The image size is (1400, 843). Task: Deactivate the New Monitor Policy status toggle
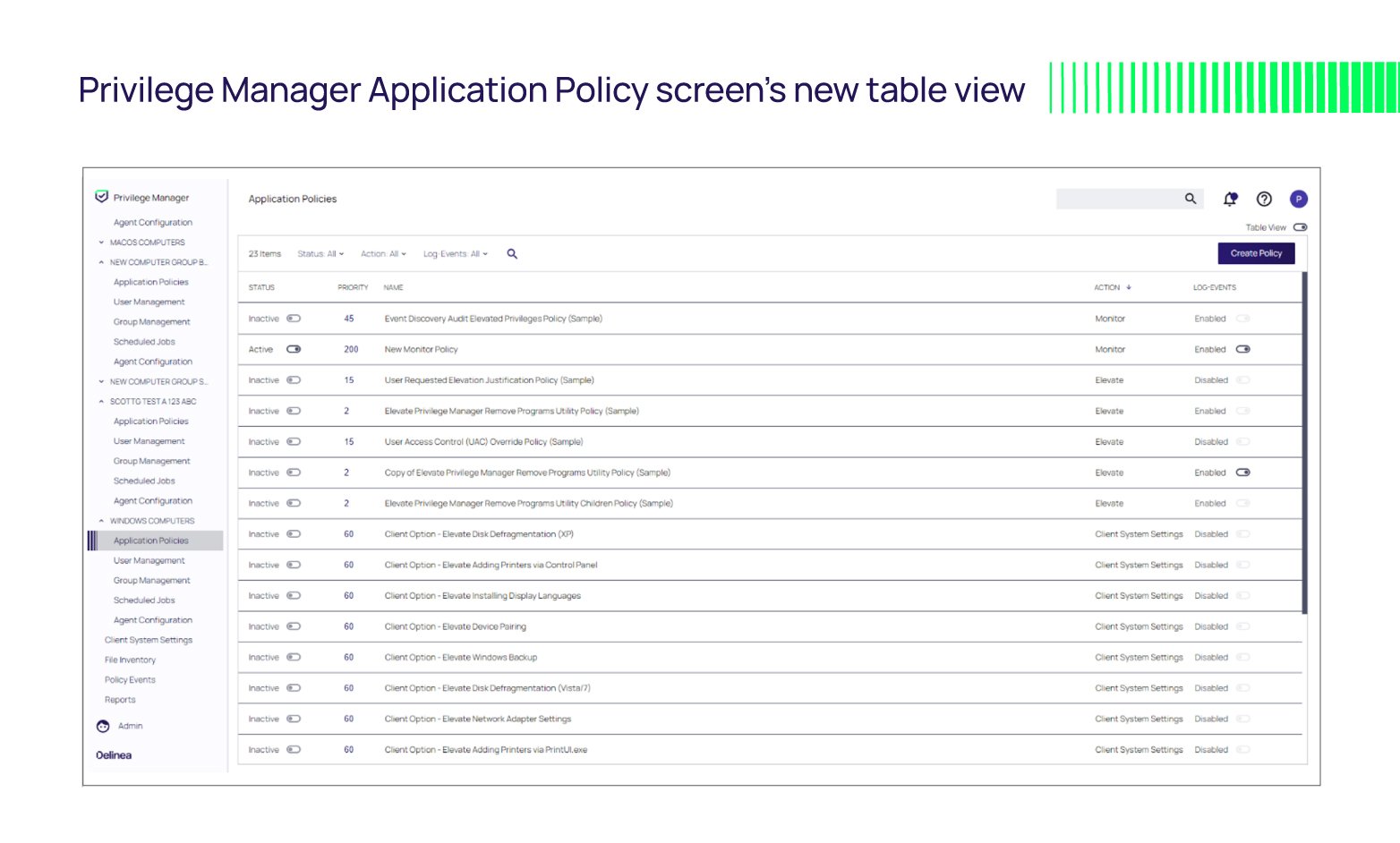(x=295, y=349)
